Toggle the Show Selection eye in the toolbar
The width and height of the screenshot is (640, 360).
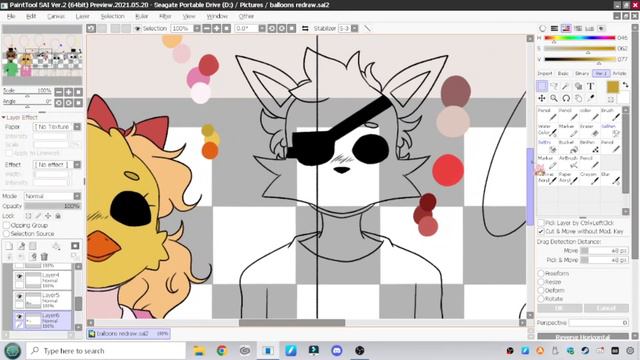[138, 29]
